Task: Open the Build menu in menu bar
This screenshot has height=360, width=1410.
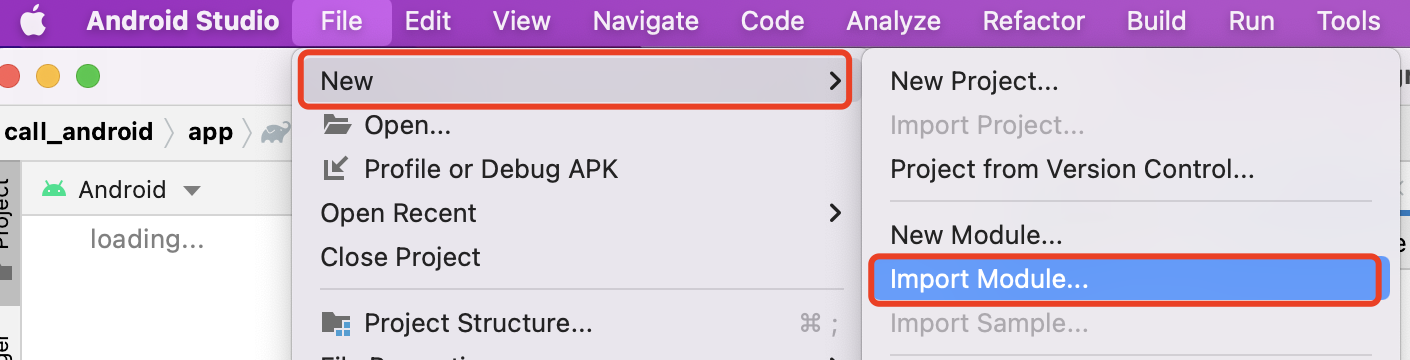Action: 1156,21
